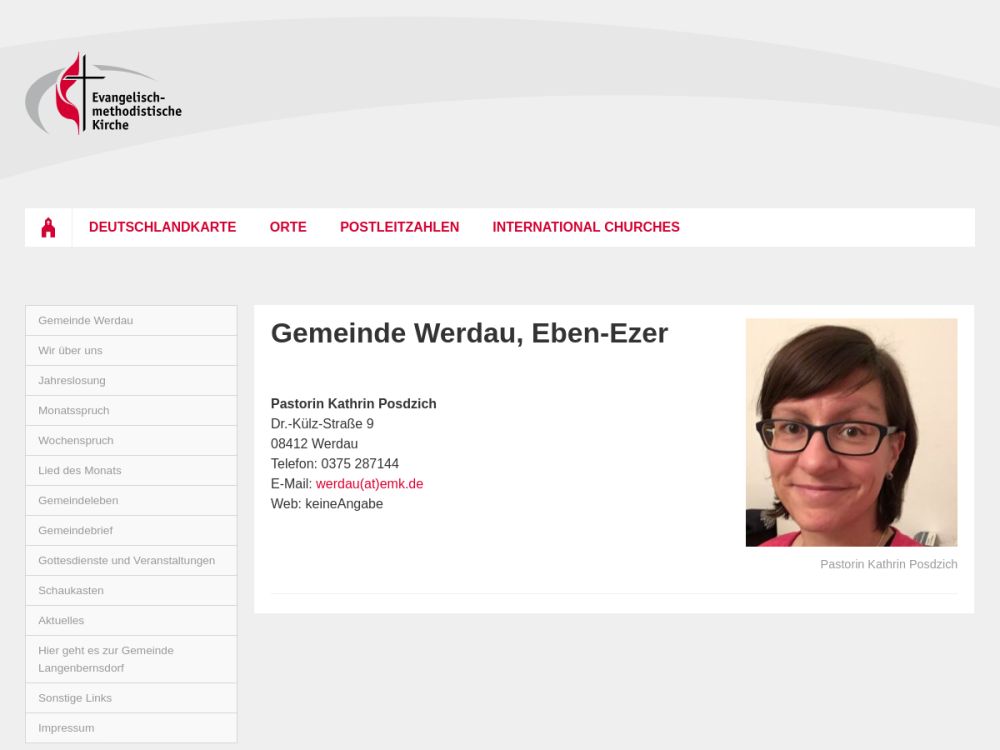This screenshot has height=750, width=1000.
Task: Open the Jahreslosung page
Action: click(131, 380)
